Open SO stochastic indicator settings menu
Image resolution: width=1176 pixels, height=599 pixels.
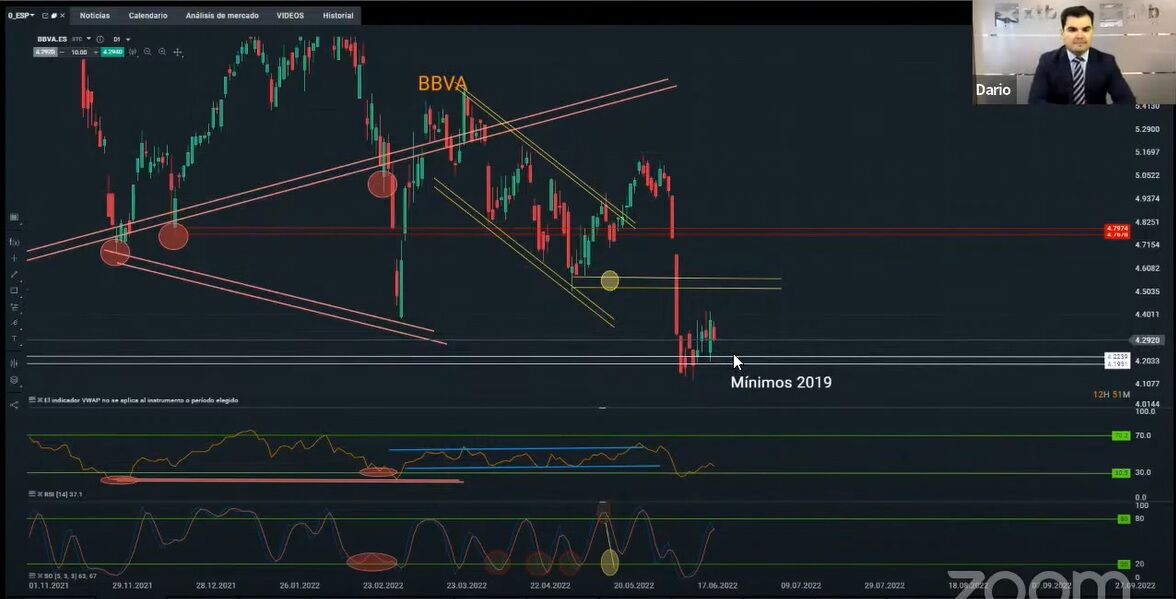click(x=32, y=576)
